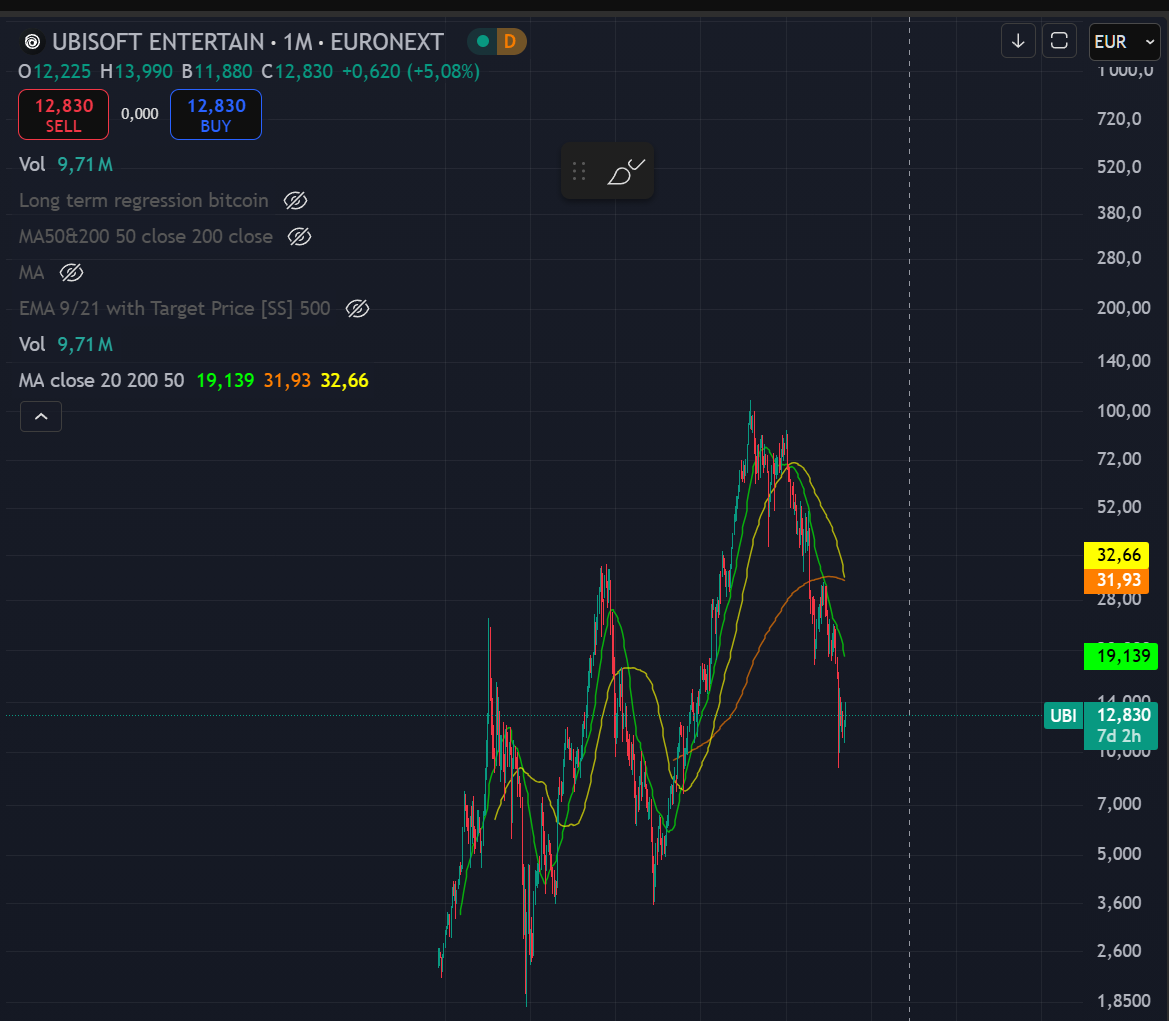
Task: Click the yellow 32,66 value in the MA legend
Action: coord(344,380)
